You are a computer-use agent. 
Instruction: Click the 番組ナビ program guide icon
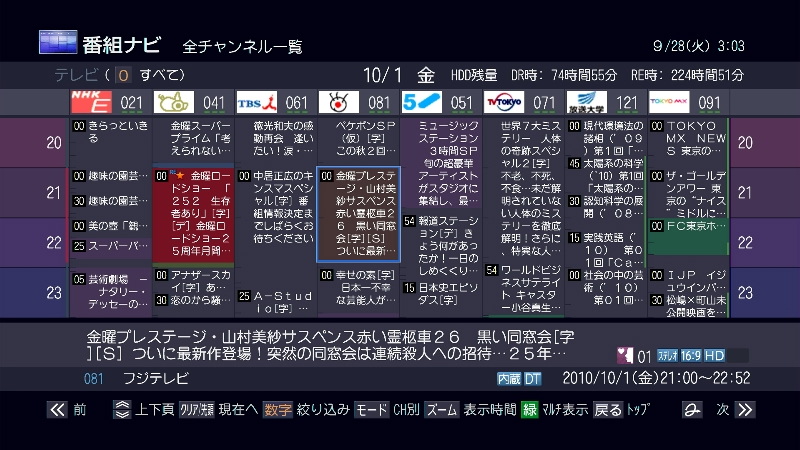(x=58, y=42)
